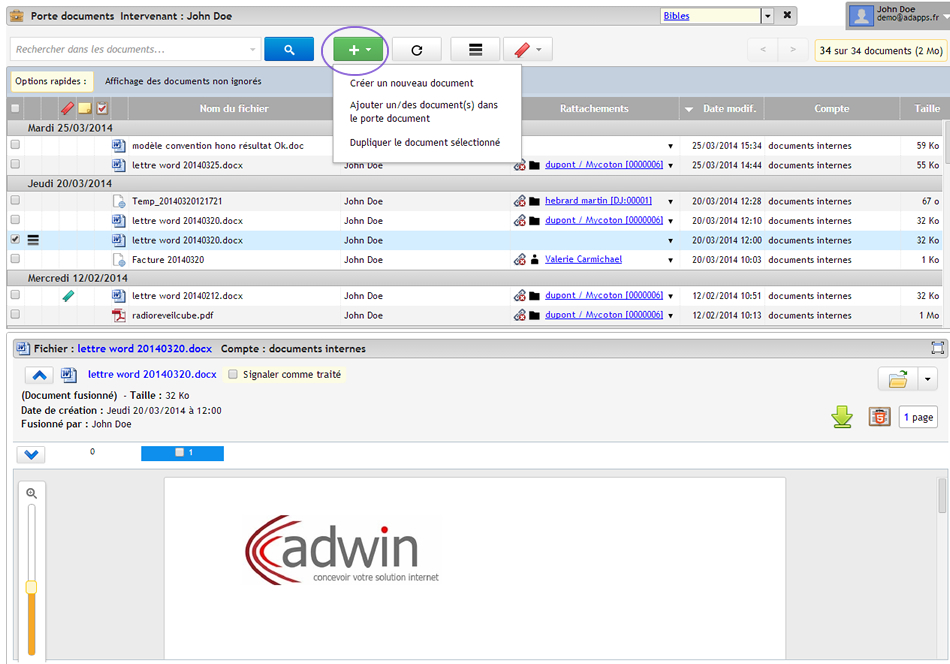
Task: Click the treated checkmark column header icon
Action: click(102, 108)
